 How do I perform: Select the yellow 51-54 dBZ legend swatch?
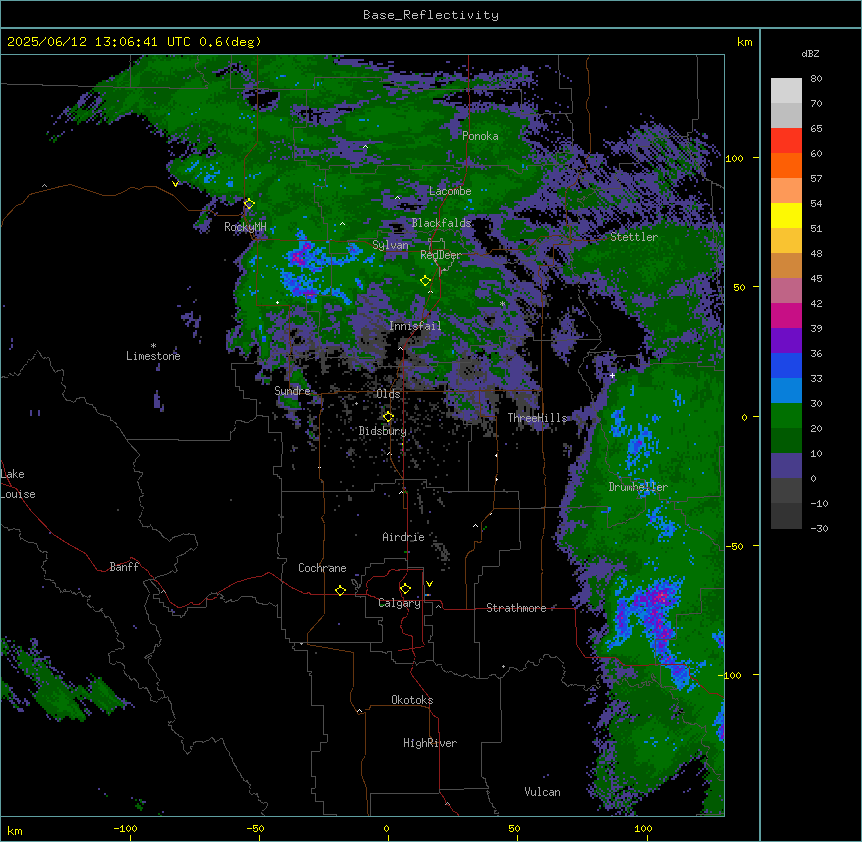[x=786, y=215]
